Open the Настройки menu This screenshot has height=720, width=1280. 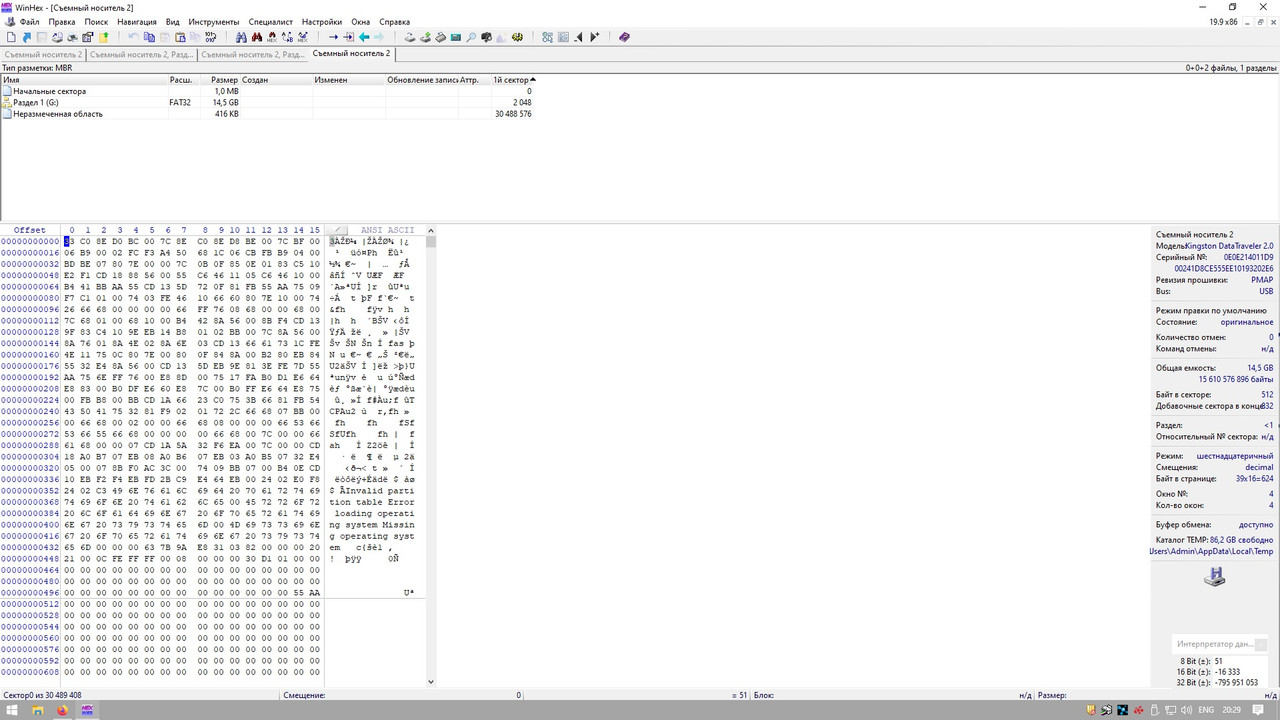click(x=321, y=21)
